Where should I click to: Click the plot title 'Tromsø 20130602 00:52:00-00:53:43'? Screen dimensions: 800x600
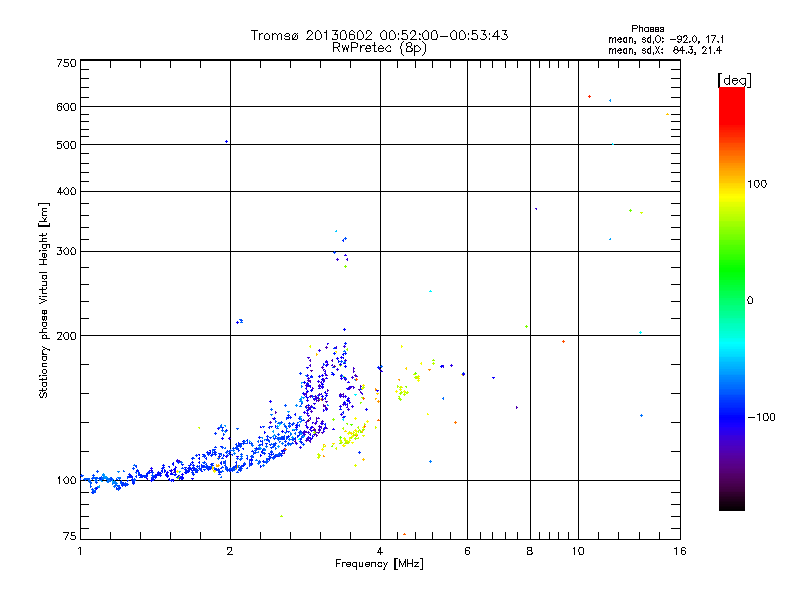379,35
